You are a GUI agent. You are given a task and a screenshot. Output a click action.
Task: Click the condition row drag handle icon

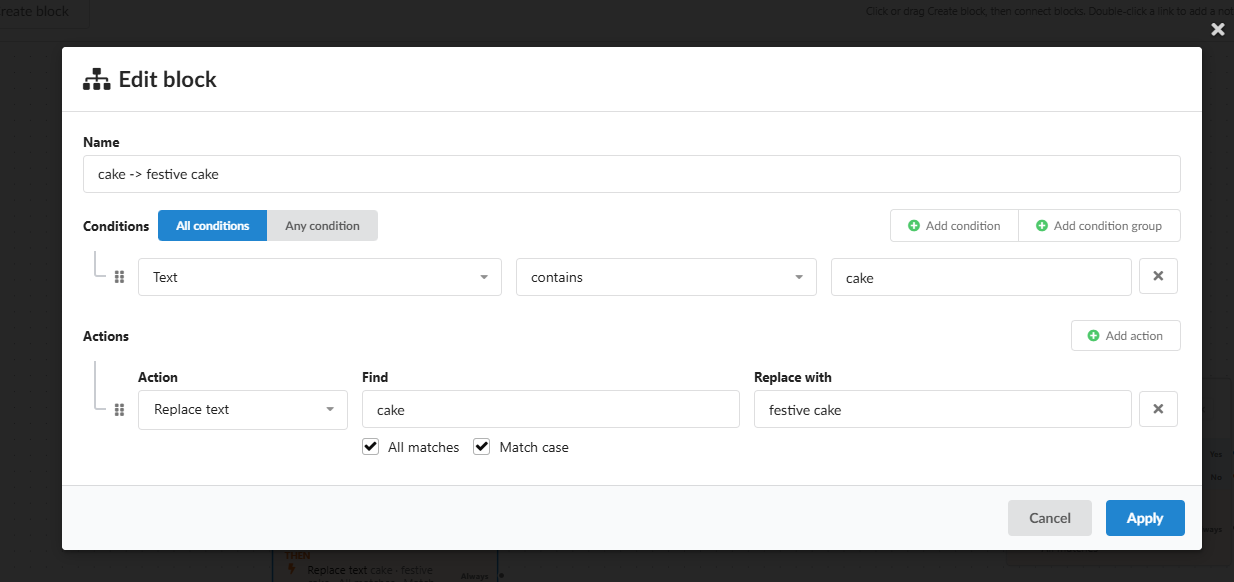(119, 277)
